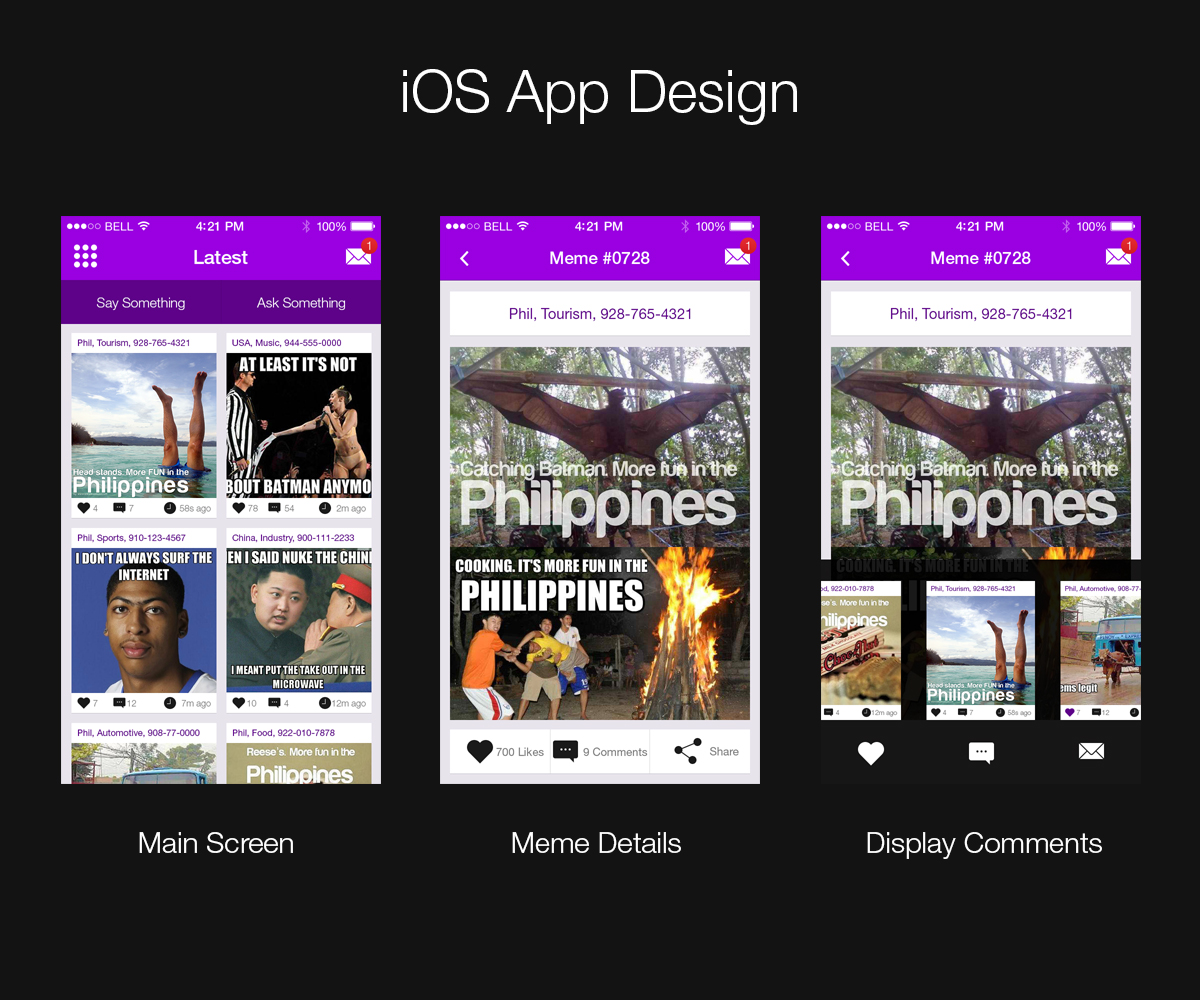The height and width of the screenshot is (1000, 1200).
Task: Tap the white comment bubble in the dark bottom bar
Action: tap(981, 752)
